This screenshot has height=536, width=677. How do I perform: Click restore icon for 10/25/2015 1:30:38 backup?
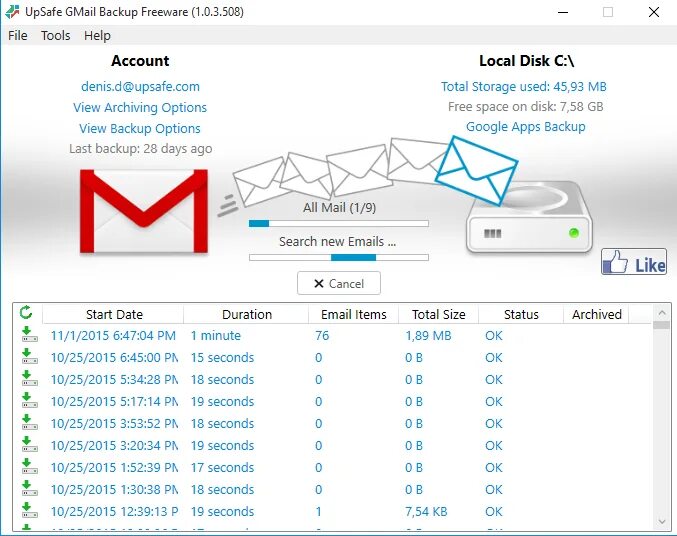29,488
